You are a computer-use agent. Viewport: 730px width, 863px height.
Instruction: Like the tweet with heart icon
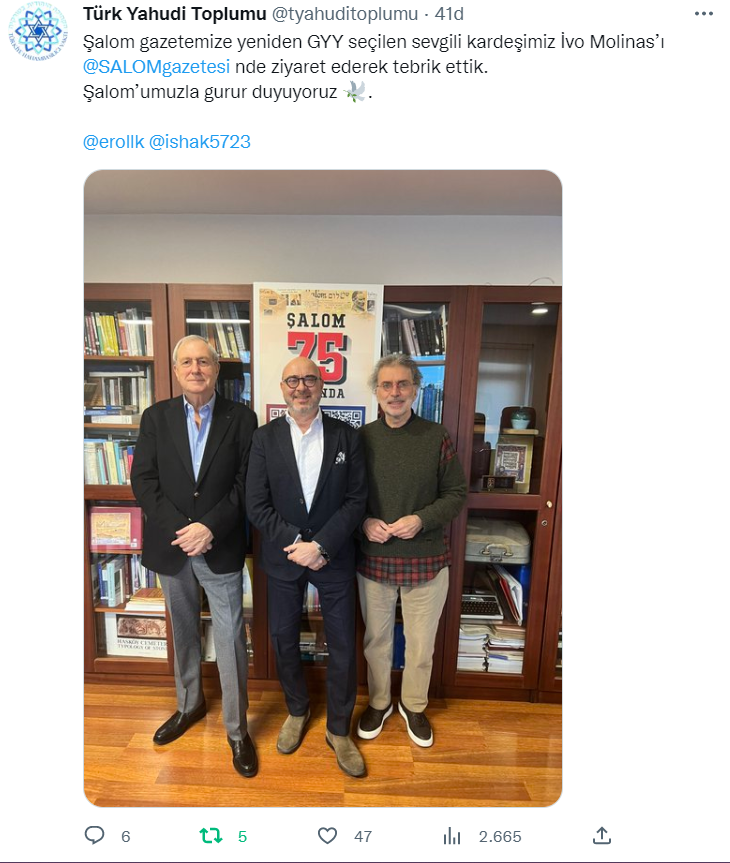[328, 835]
